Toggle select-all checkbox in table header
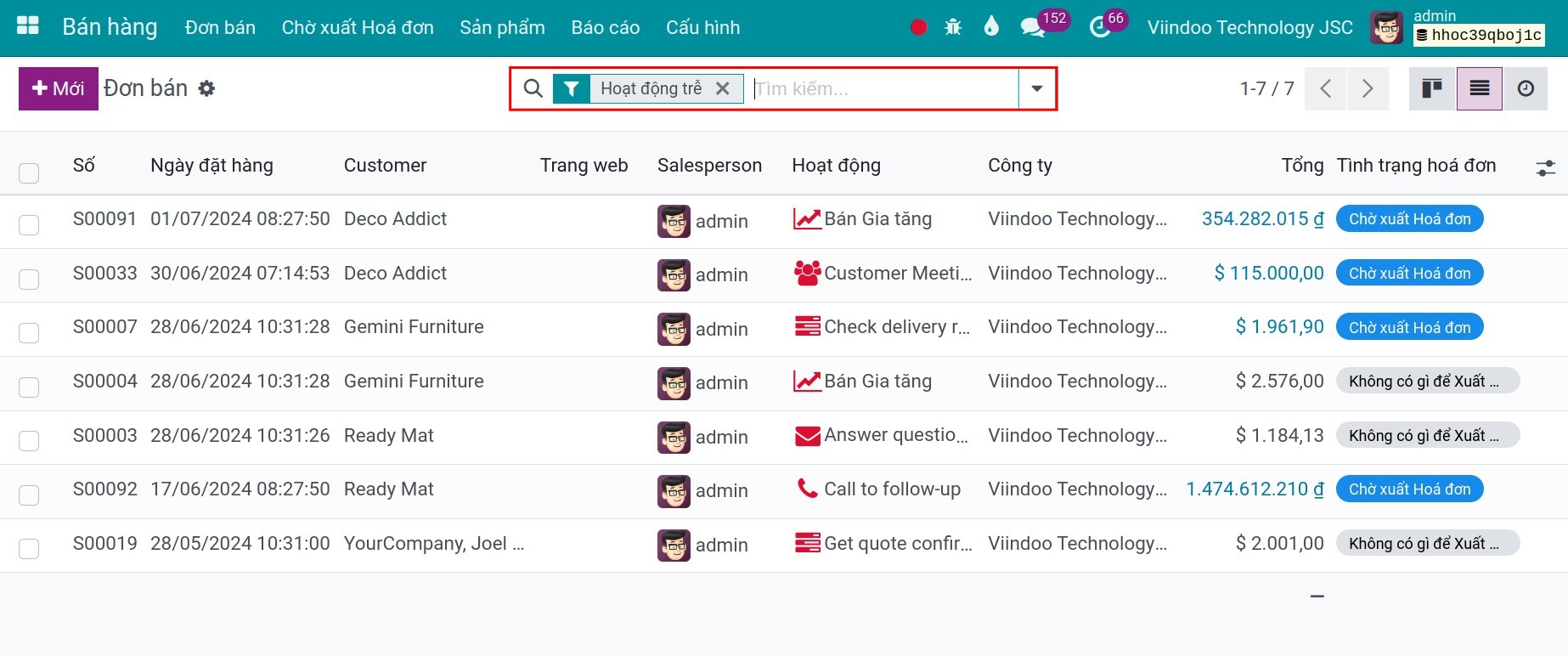The width and height of the screenshot is (1568, 656). [x=29, y=173]
